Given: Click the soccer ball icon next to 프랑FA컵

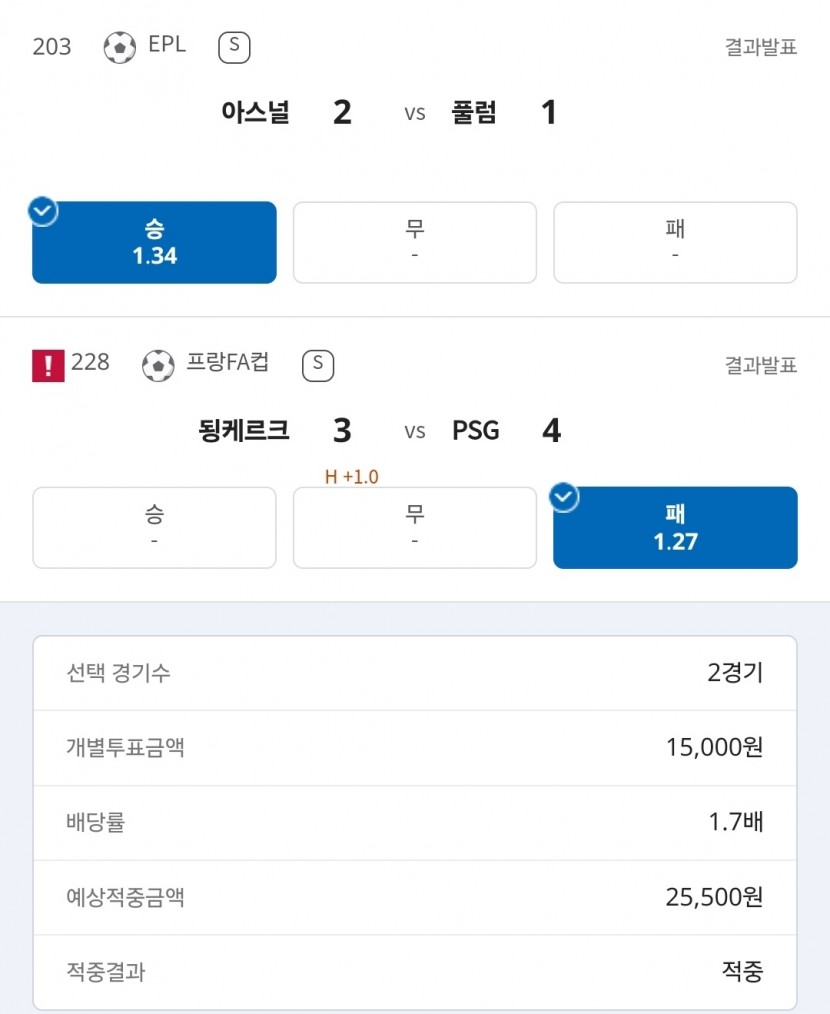Looking at the screenshot, I should click(158, 365).
